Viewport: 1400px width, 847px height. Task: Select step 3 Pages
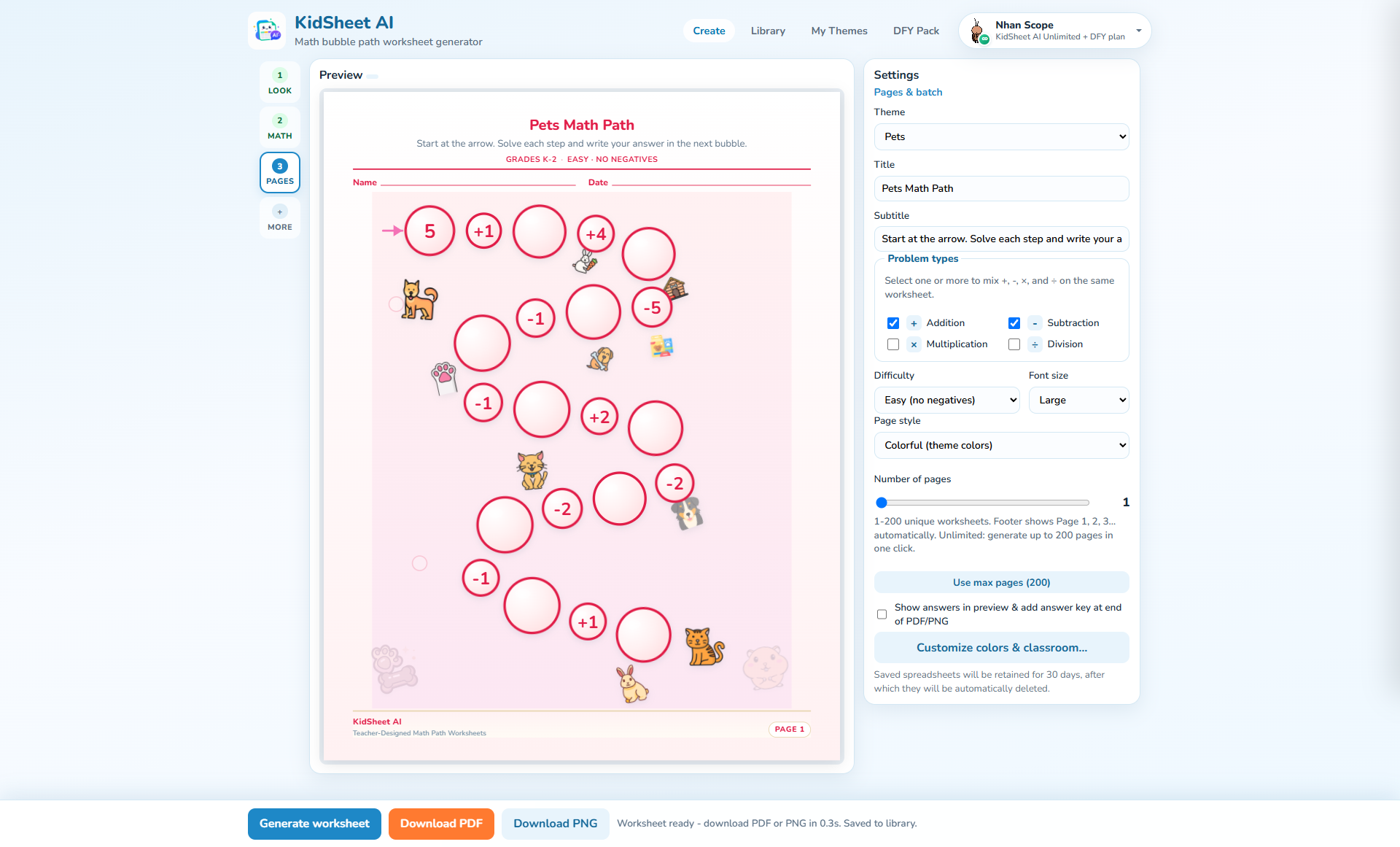tap(279, 173)
